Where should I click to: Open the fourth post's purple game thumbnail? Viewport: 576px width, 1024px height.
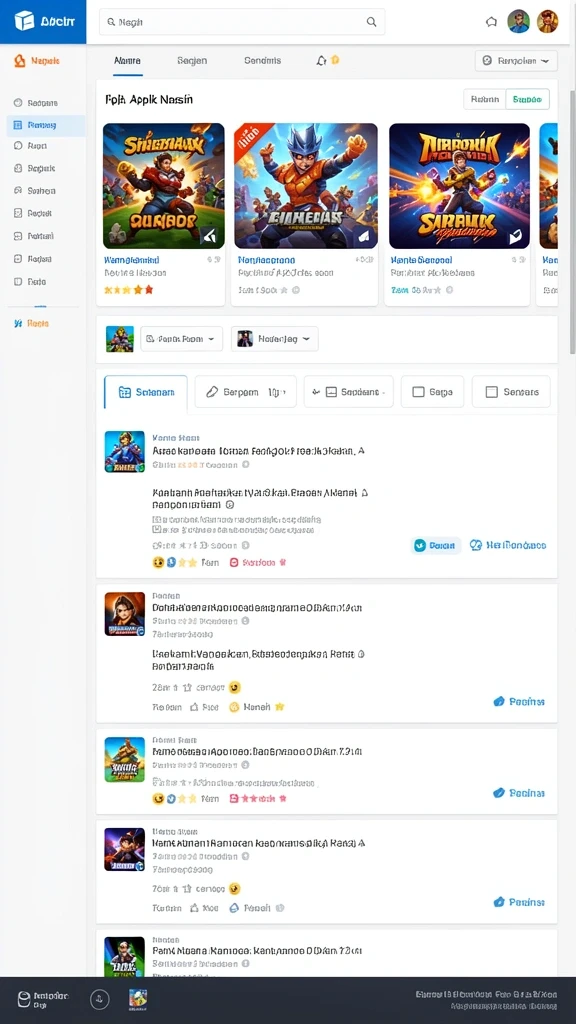[125, 849]
